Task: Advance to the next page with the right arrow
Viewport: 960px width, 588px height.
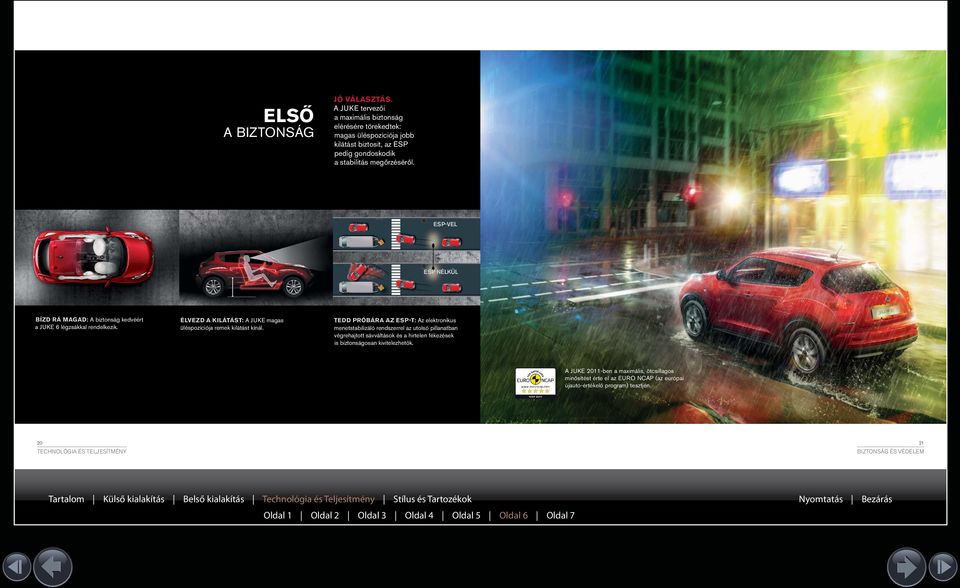Action: coord(906,567)
